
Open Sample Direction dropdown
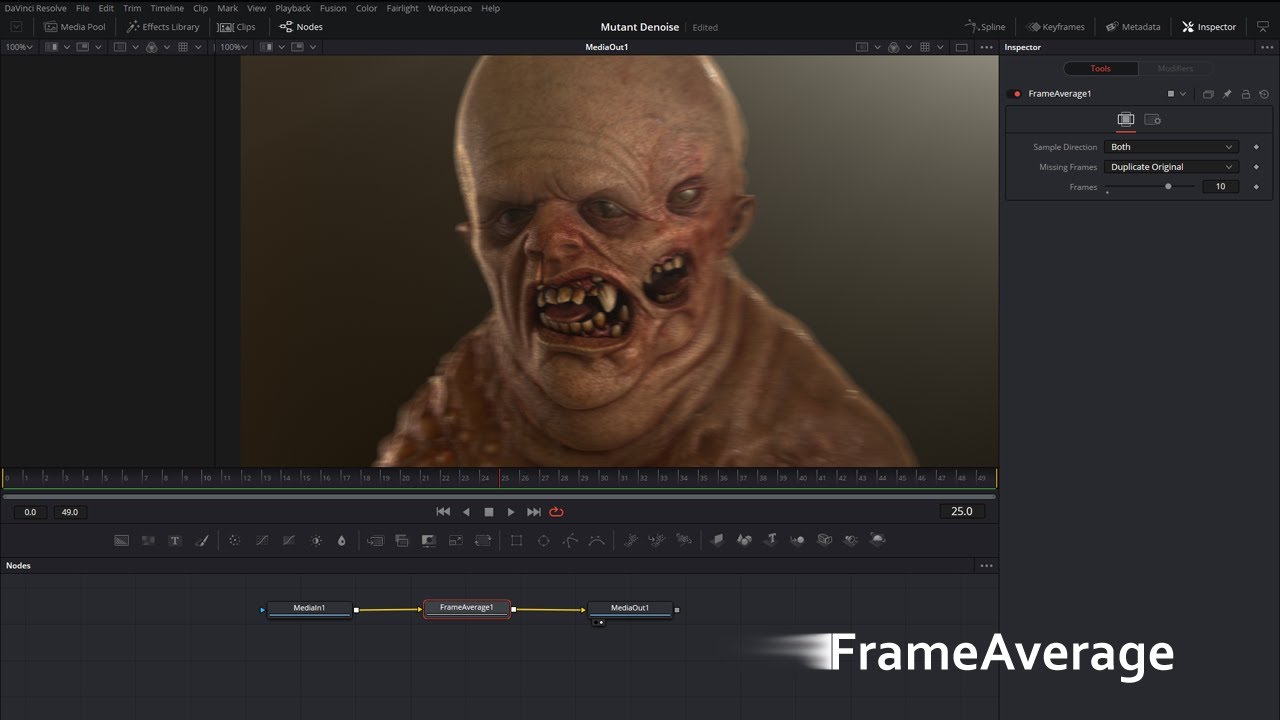pos(1172,147)
